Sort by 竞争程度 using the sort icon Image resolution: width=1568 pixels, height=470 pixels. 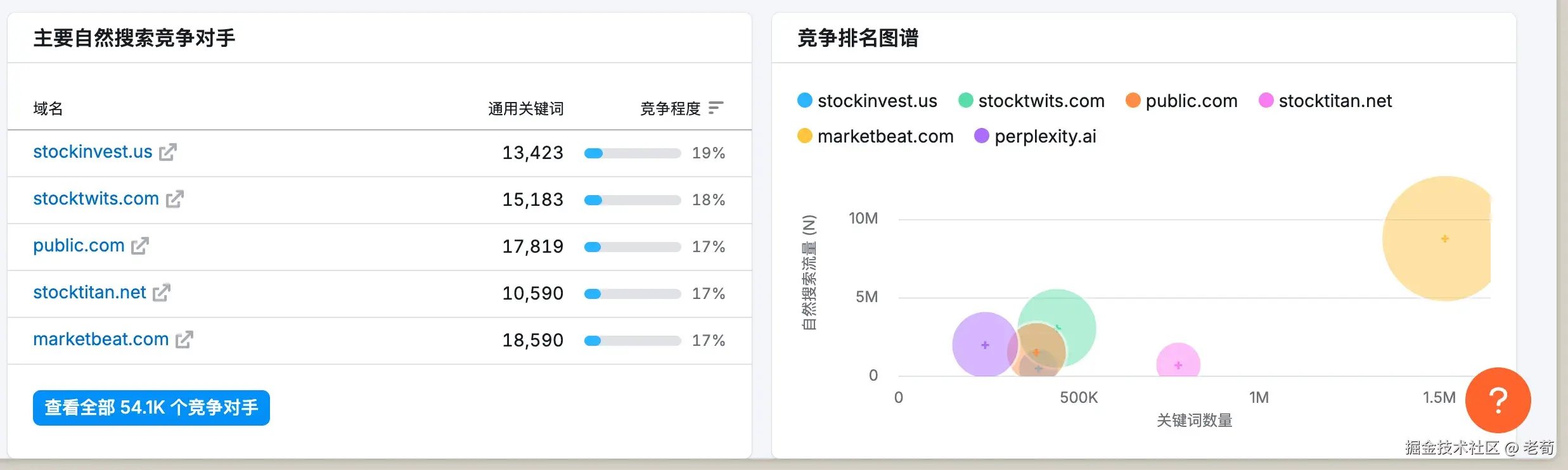click(716, 108)
